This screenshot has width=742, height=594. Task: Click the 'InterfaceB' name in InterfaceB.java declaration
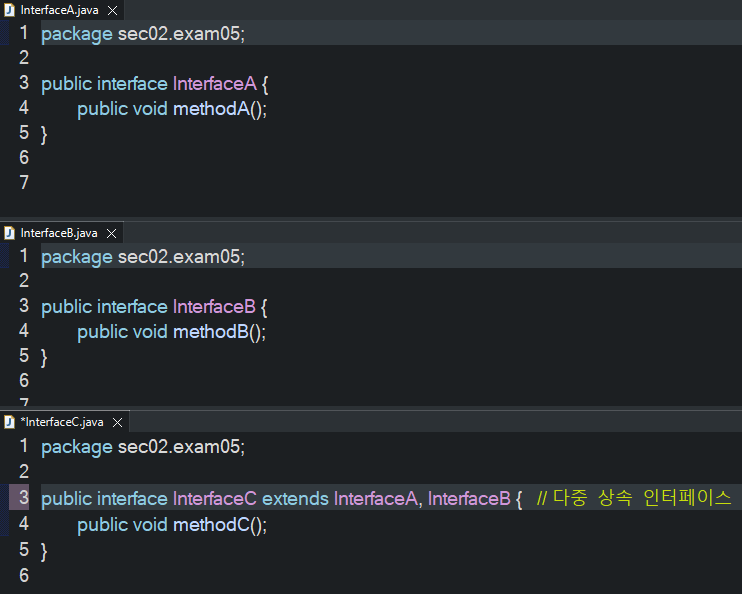(x=214, y=307)
